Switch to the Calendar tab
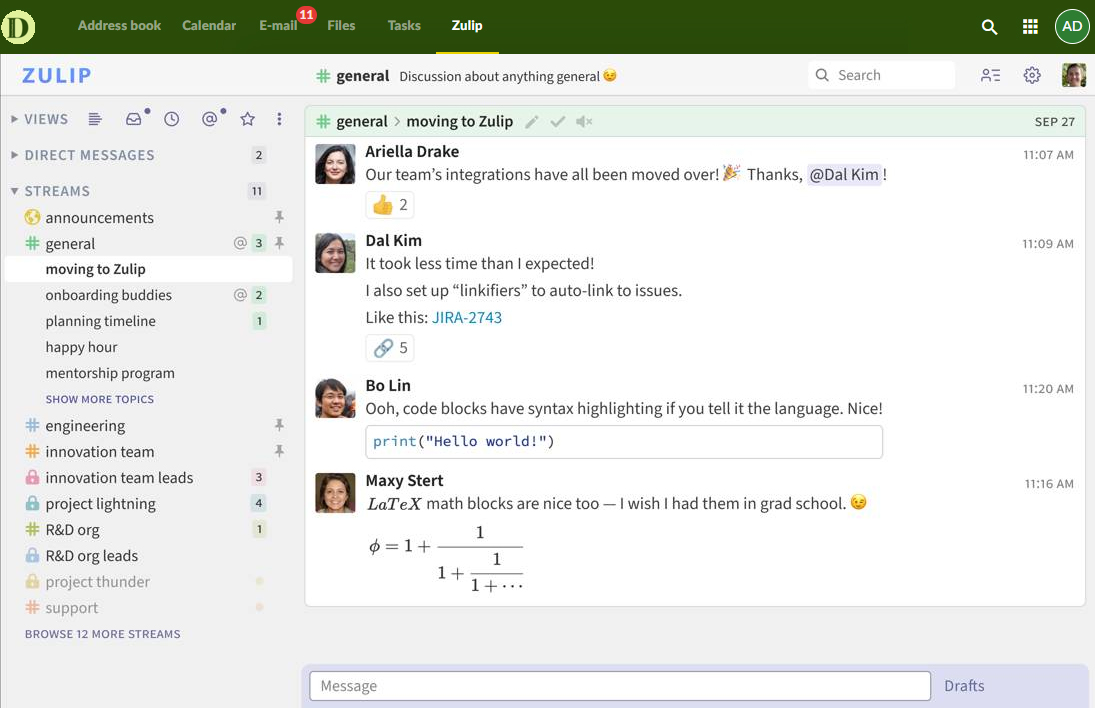 pyautogui.click(x=209, y=26)
